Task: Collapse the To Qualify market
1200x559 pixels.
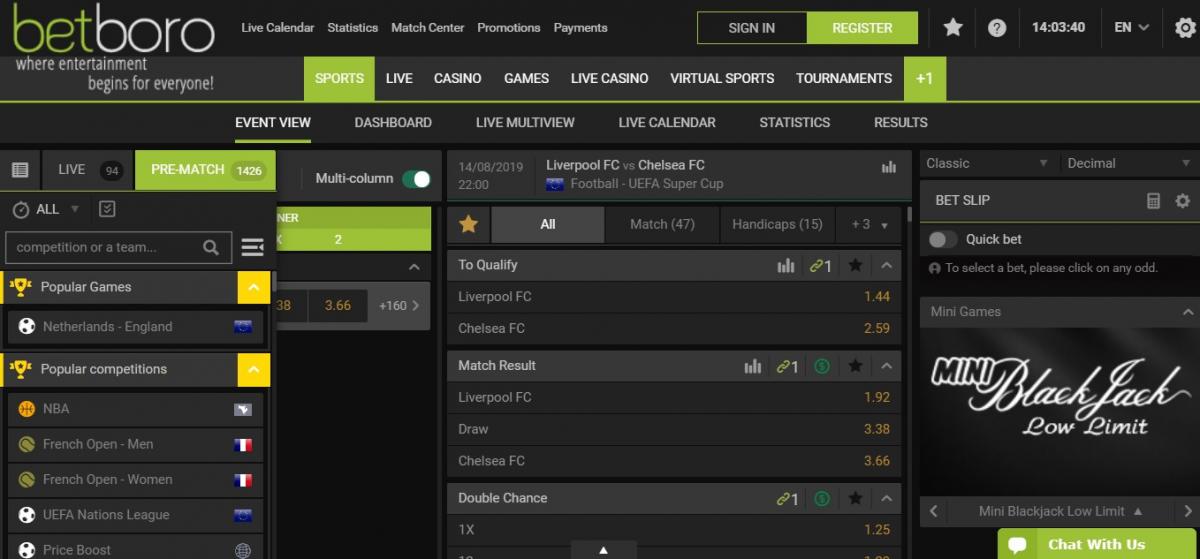Action: [886, 265]
